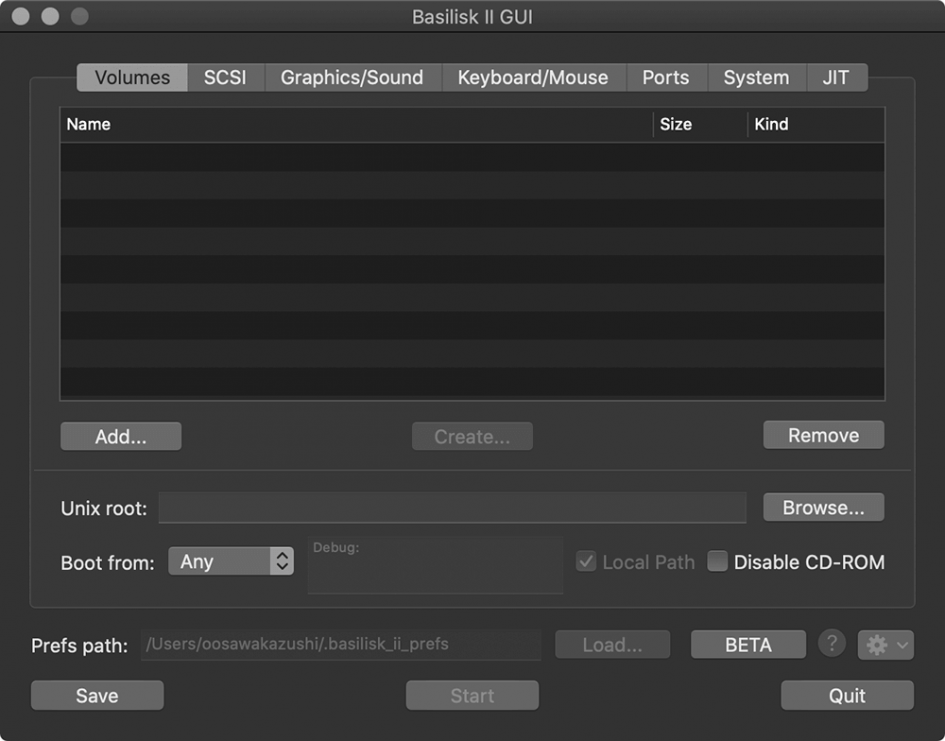Switch to the Volumes tab
The image size is (945, 741).
[132, 78]
